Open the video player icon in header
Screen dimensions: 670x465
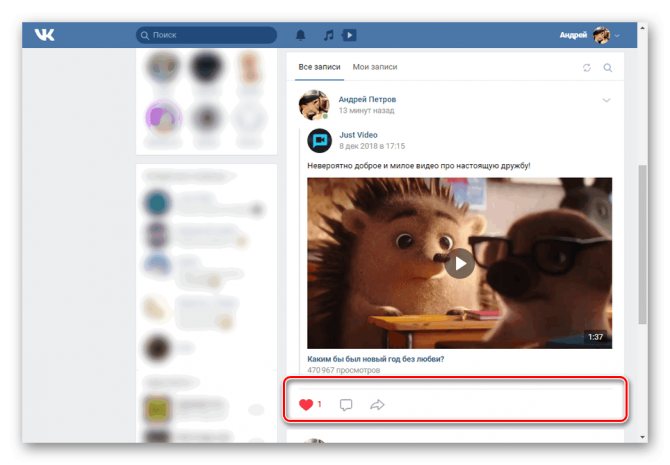350,35
